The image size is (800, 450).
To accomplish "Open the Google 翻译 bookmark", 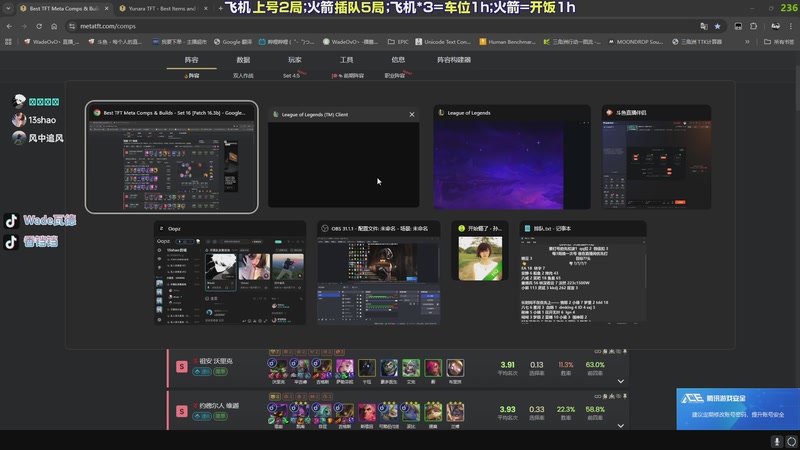I will click(x=233, y=42).
